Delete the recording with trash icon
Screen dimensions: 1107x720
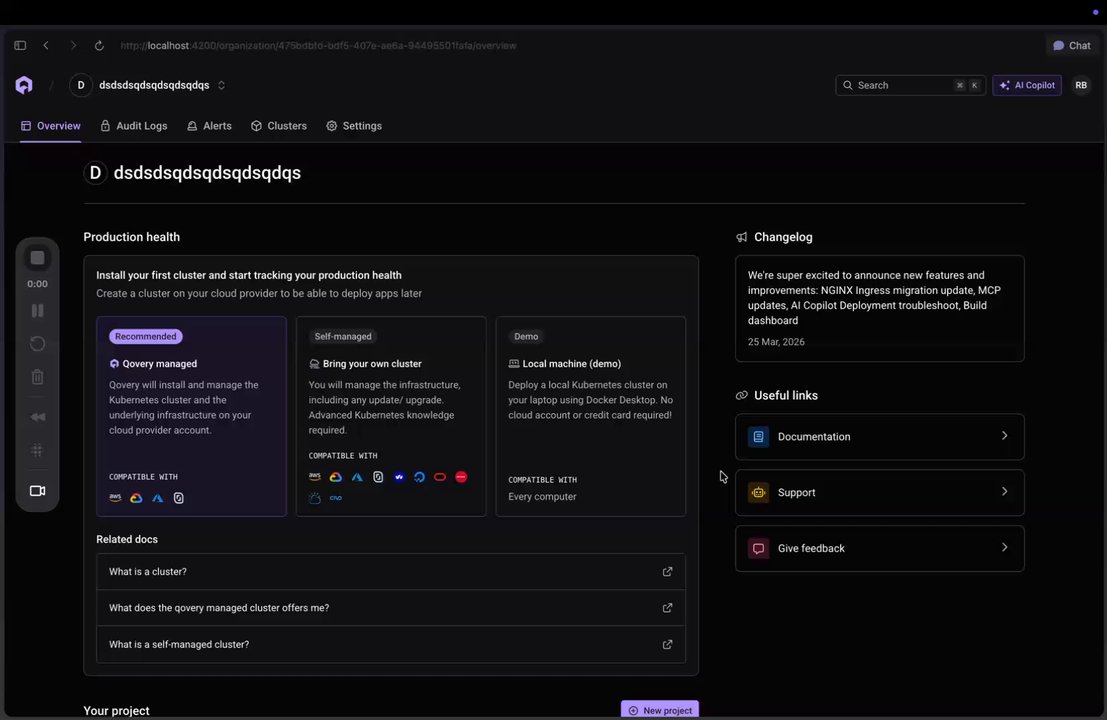tap(37, 377)
